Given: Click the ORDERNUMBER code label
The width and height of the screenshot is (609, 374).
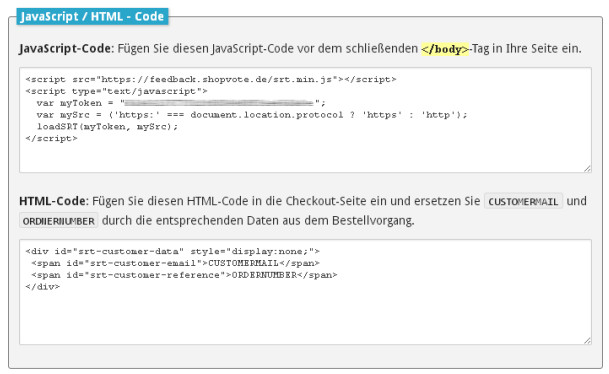Looking at the screenshot, I should 59,221.
